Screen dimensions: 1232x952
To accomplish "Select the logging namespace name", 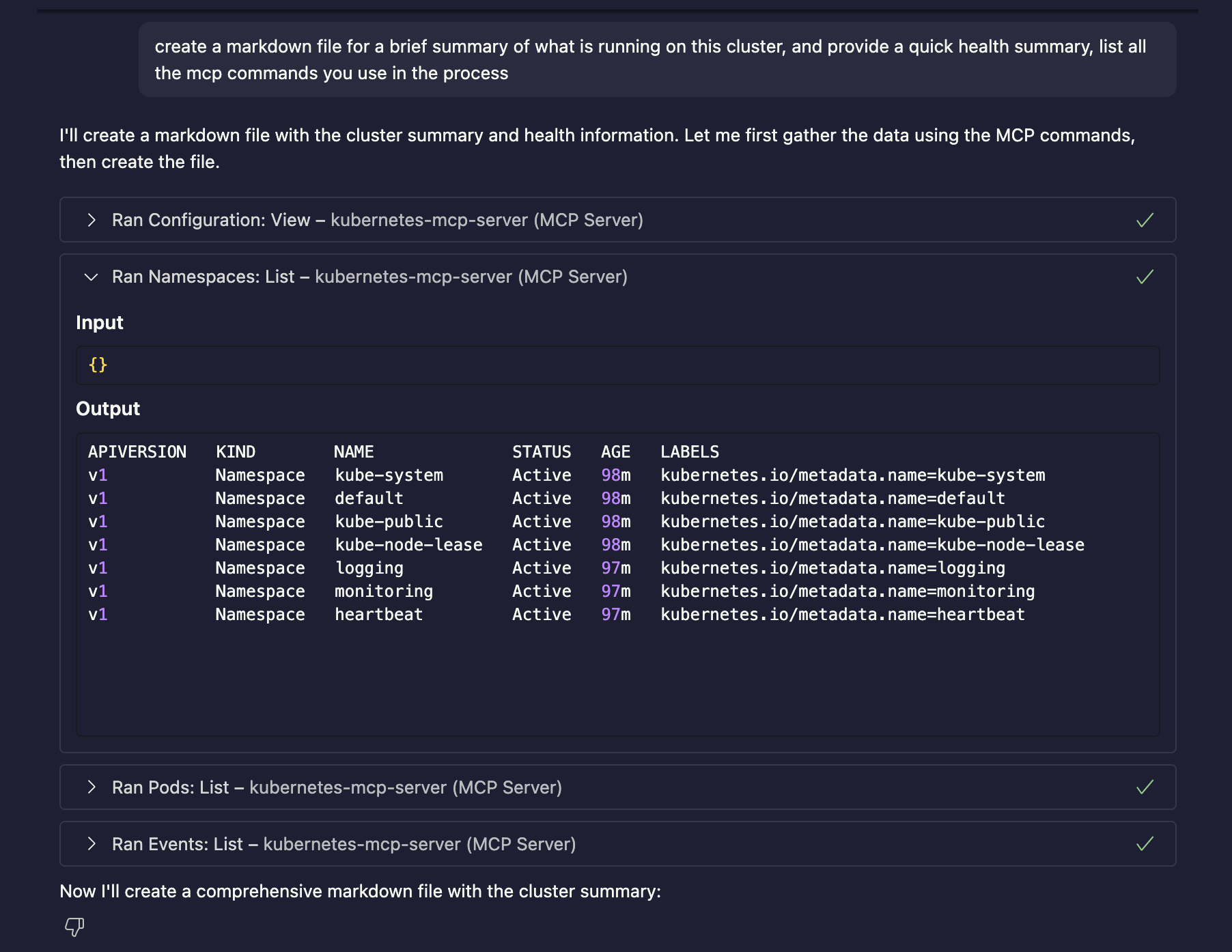I will pyautogui.click(x=369, y=568).
